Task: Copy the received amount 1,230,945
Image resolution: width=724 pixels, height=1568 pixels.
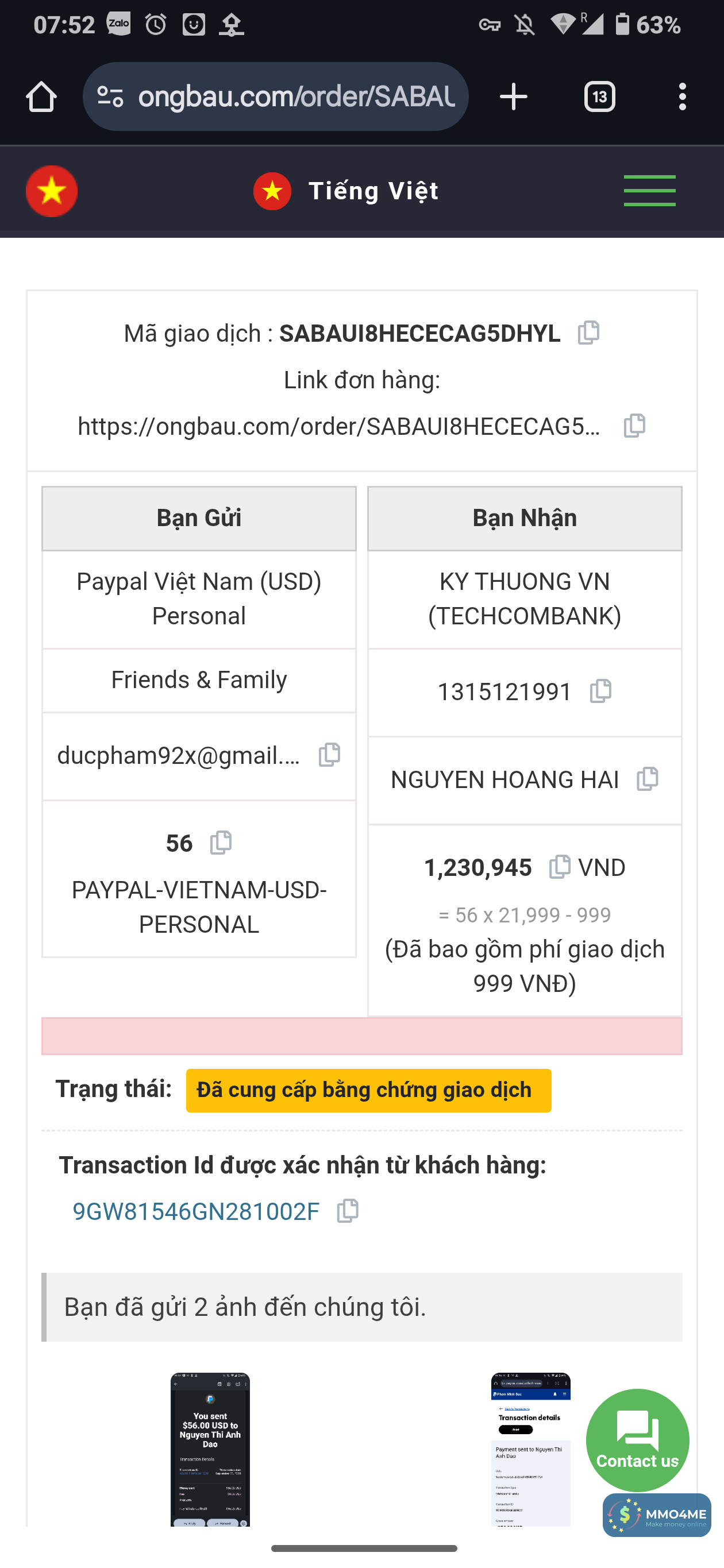Action: (560, 867)
